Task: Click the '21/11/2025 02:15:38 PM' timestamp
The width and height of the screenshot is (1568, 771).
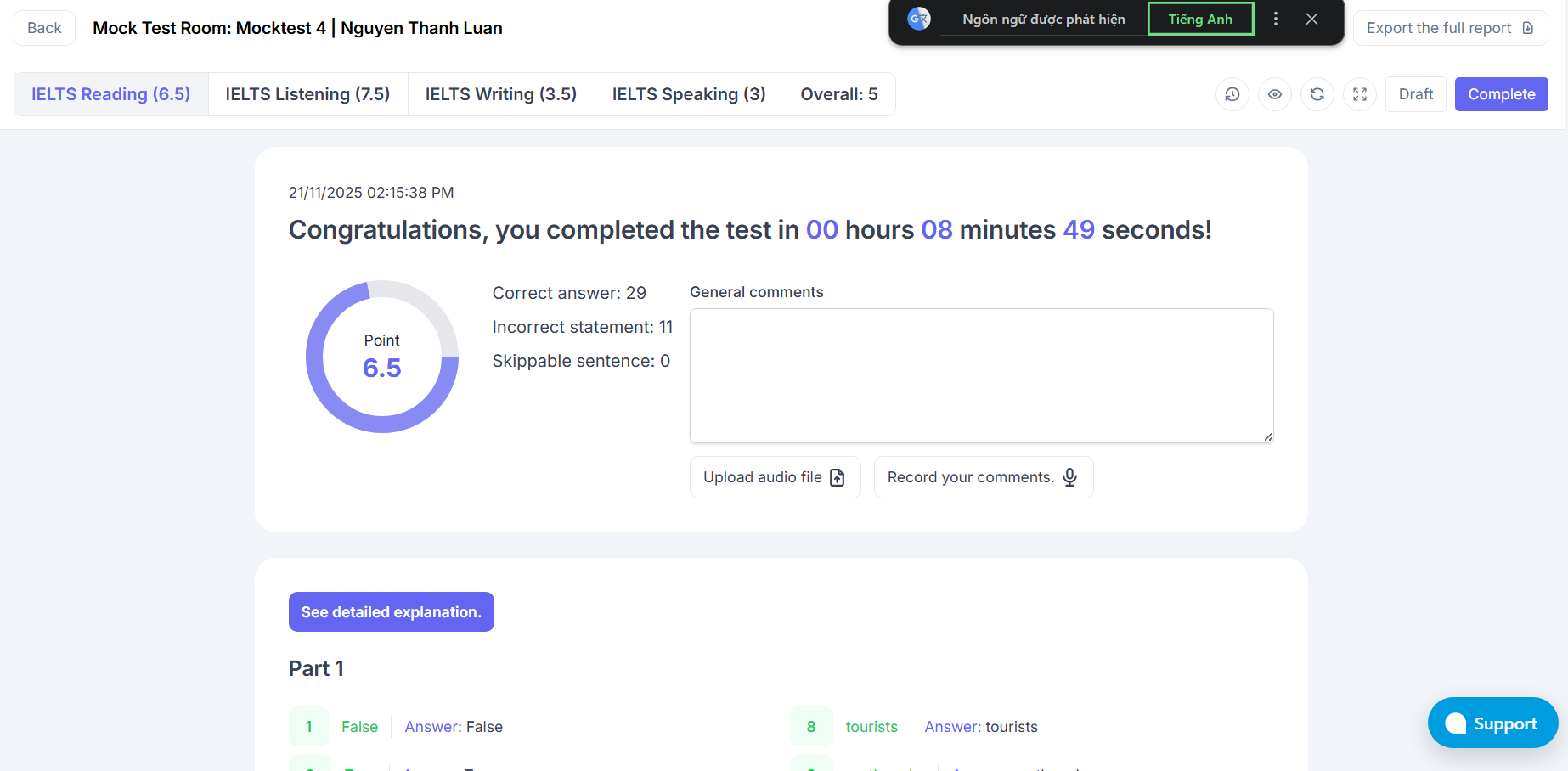Action: (371, 193)
